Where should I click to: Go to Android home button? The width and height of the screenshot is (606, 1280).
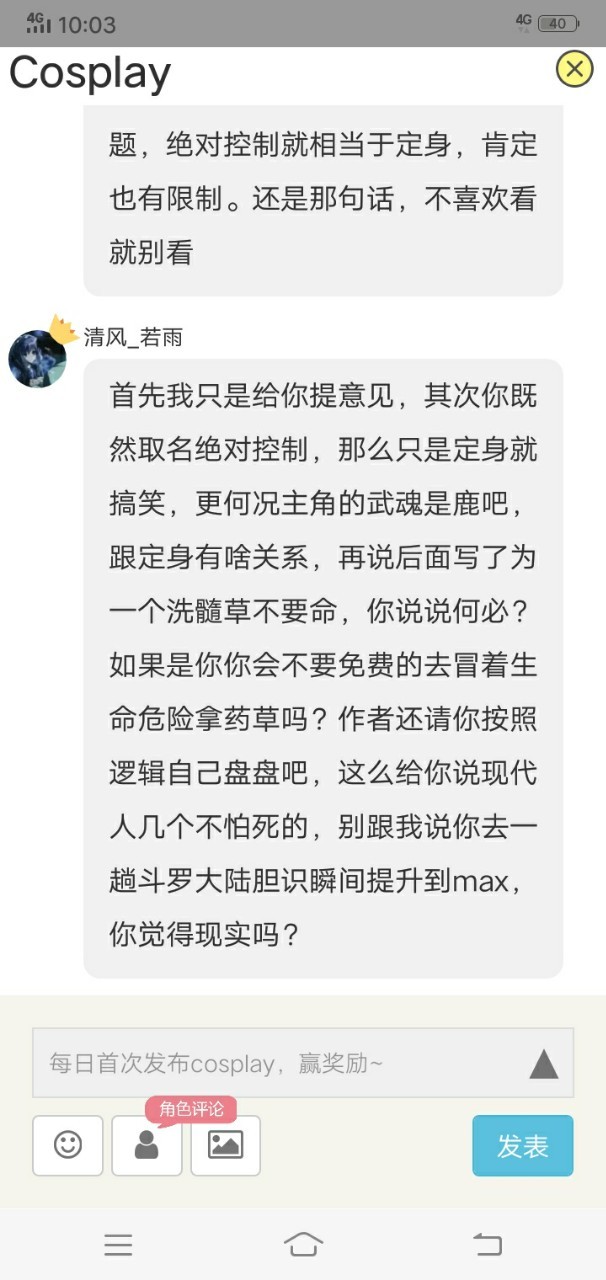click(x=303, y=1244)
